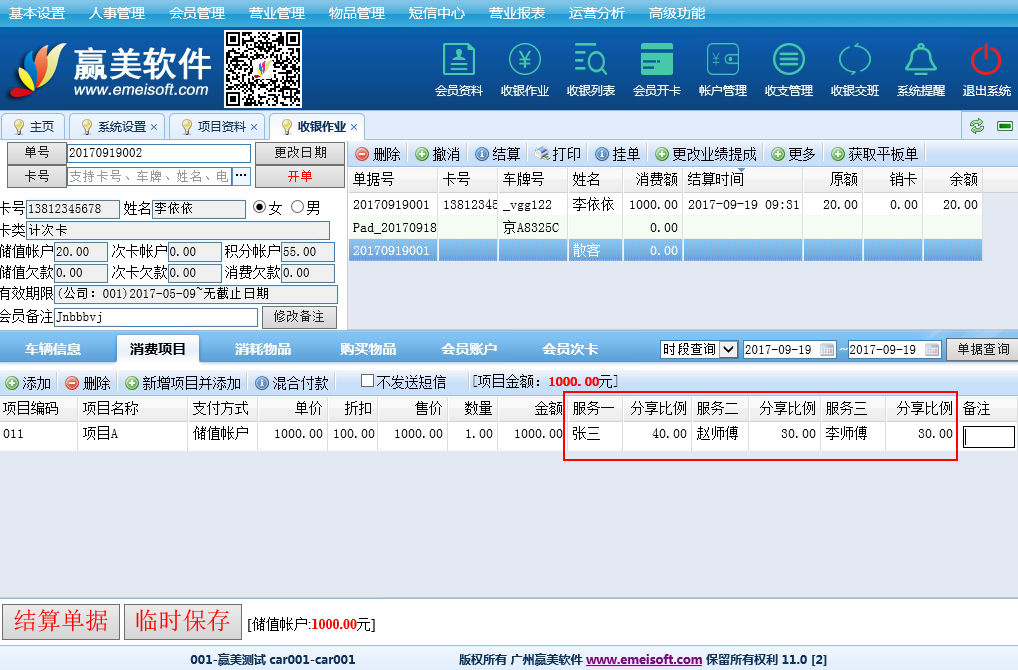Open the 营业报表 menu

coord(517,13)
